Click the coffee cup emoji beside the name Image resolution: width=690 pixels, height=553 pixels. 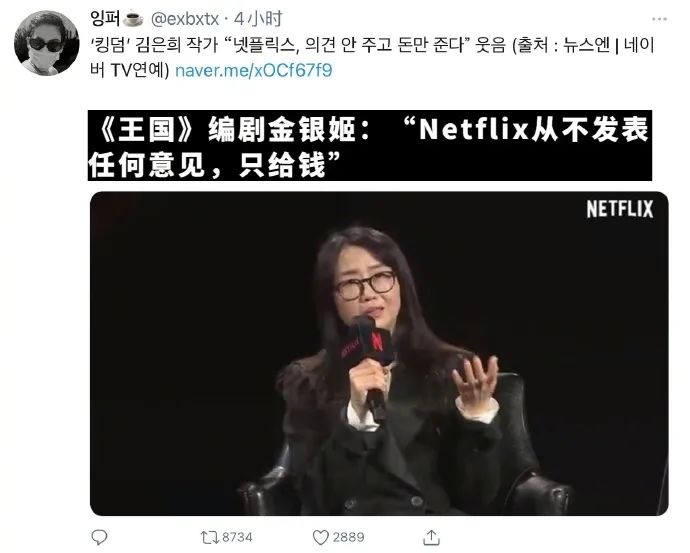pyautogui.click(x=133, y=19)
